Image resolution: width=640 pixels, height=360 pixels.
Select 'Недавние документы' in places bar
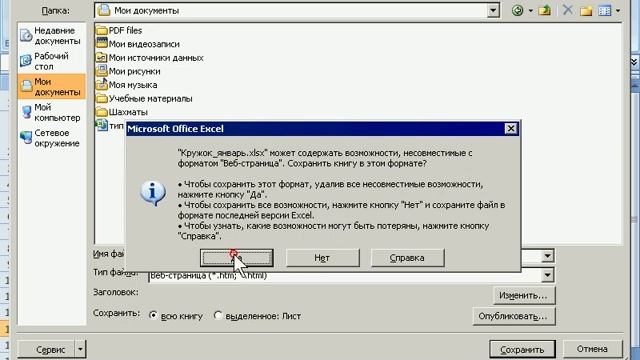(51, 36)
